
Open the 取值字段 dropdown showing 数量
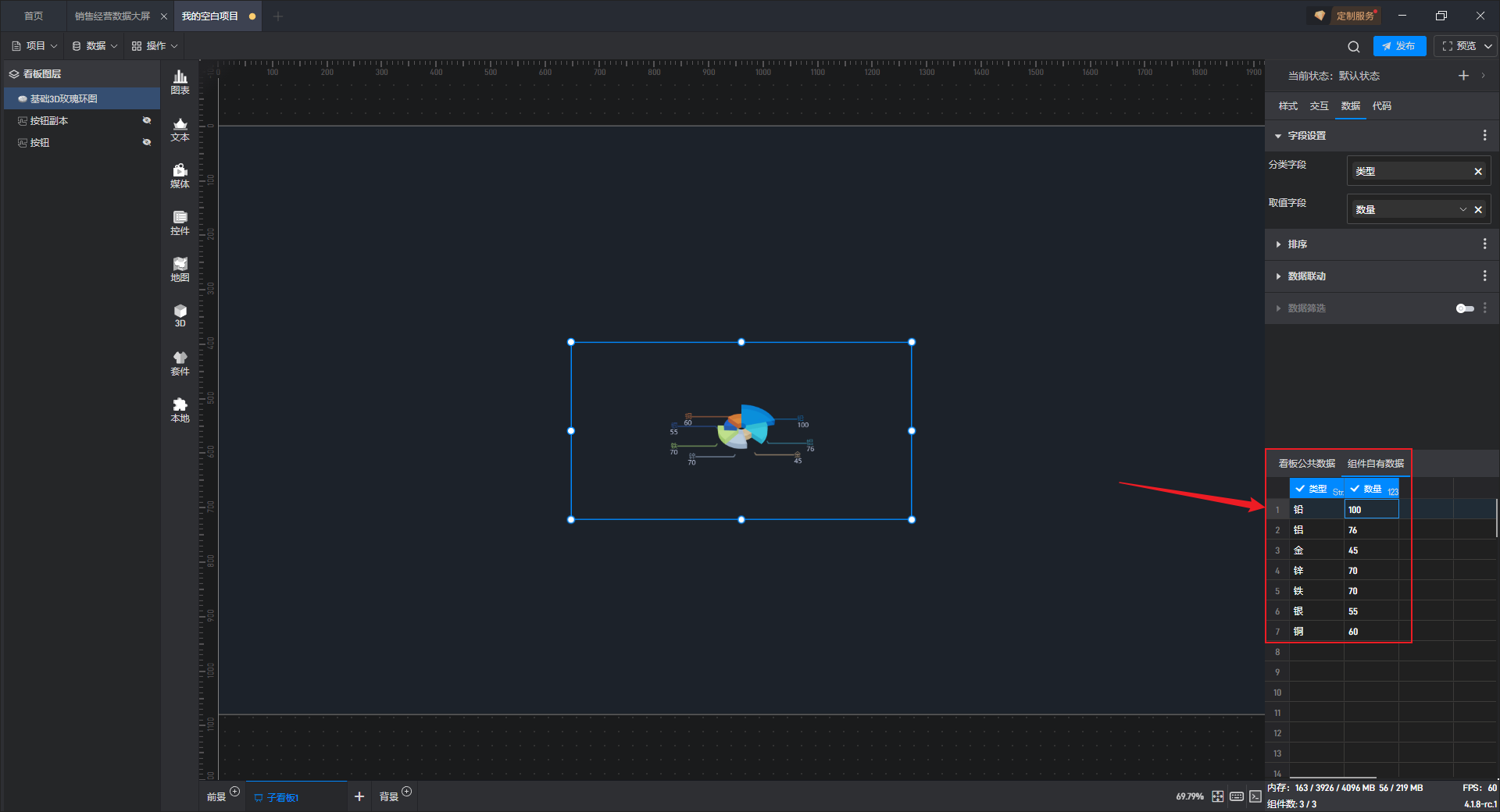coord(1462,209)
